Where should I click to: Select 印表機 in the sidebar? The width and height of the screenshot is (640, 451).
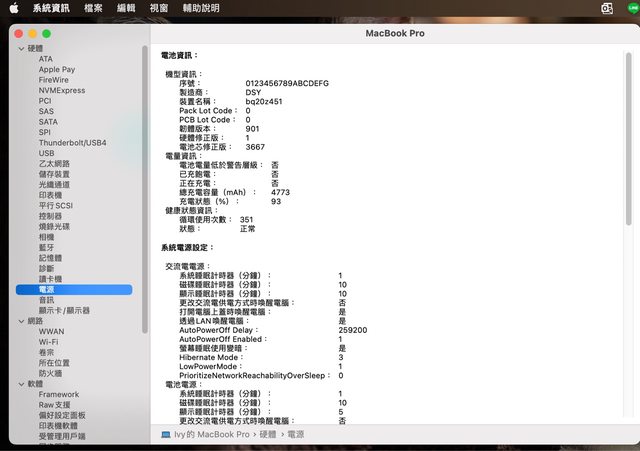click(x=50, y=195)
